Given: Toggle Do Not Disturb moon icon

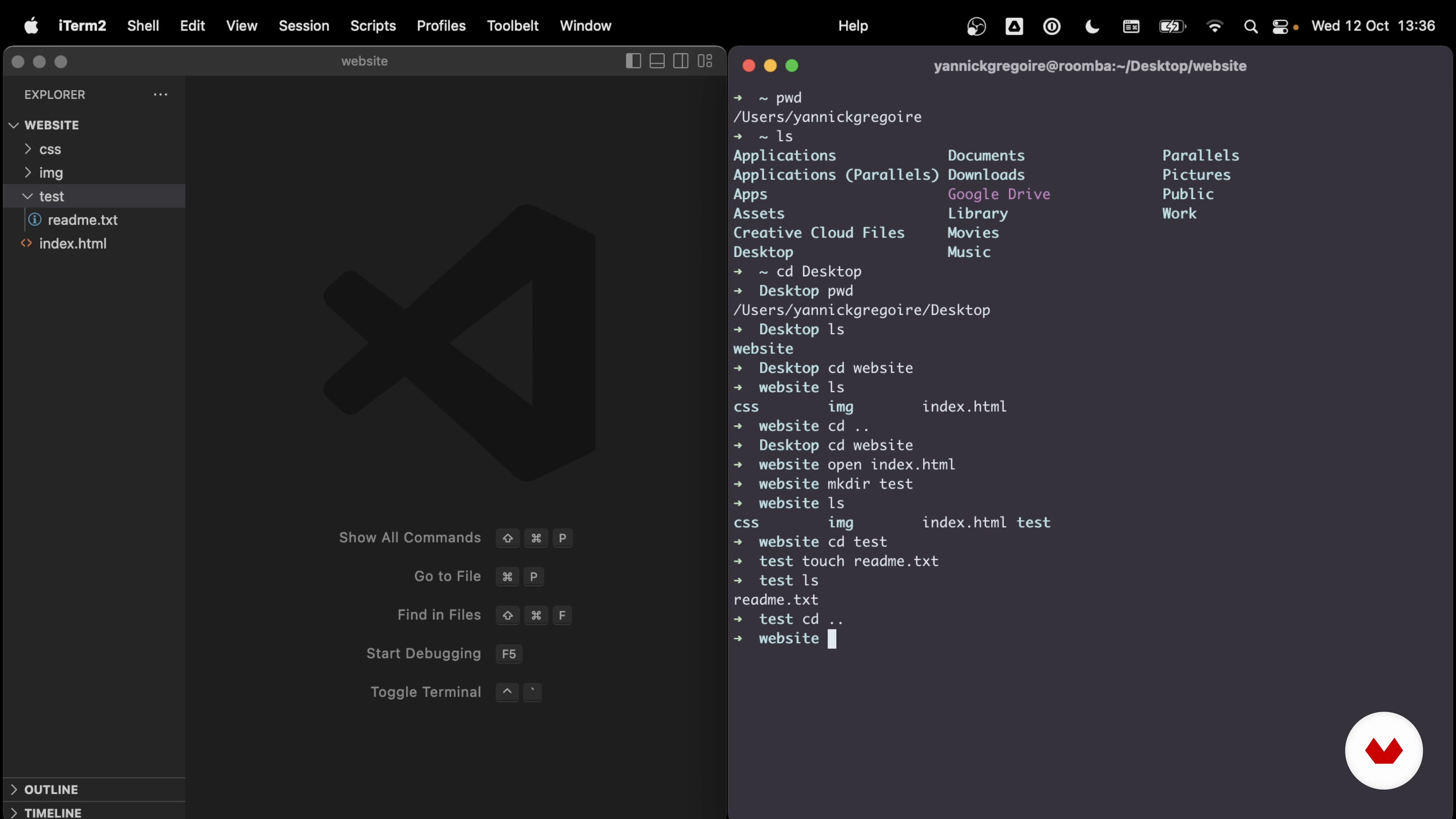Looking at the screenshot, I should coord(1092,27).
